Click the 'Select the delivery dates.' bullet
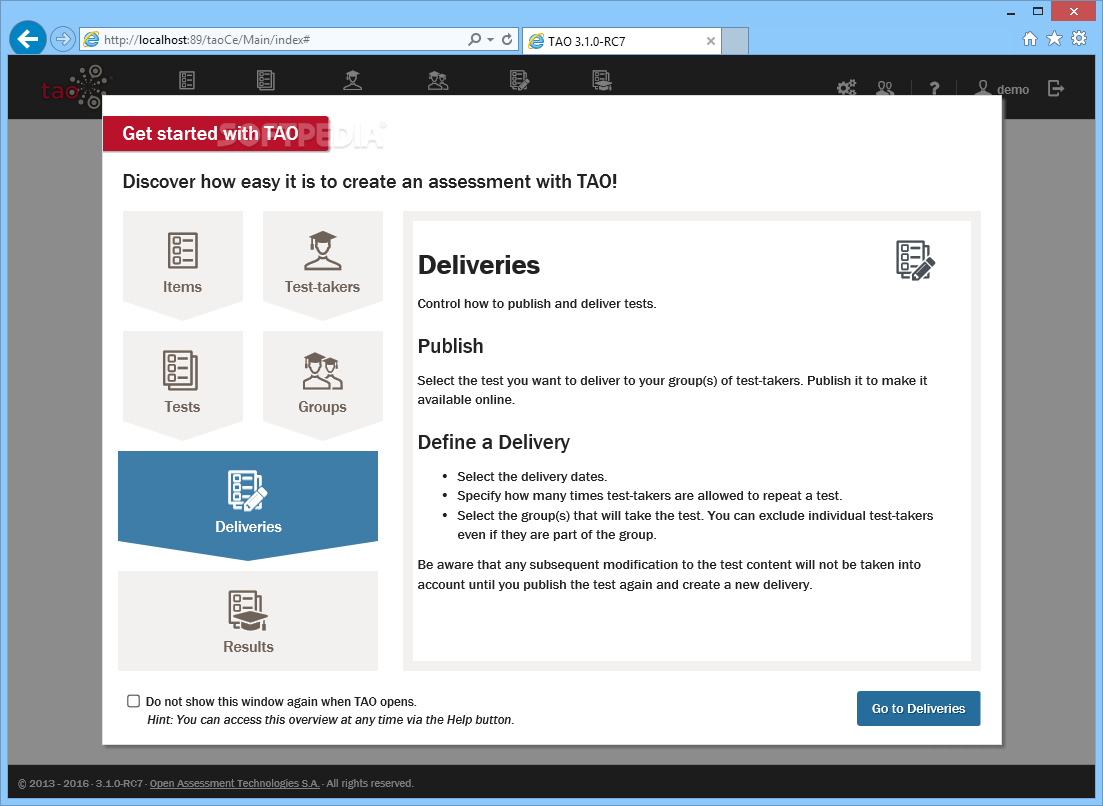This screenshot has width=1103, height=806. (x=532, y=476)
